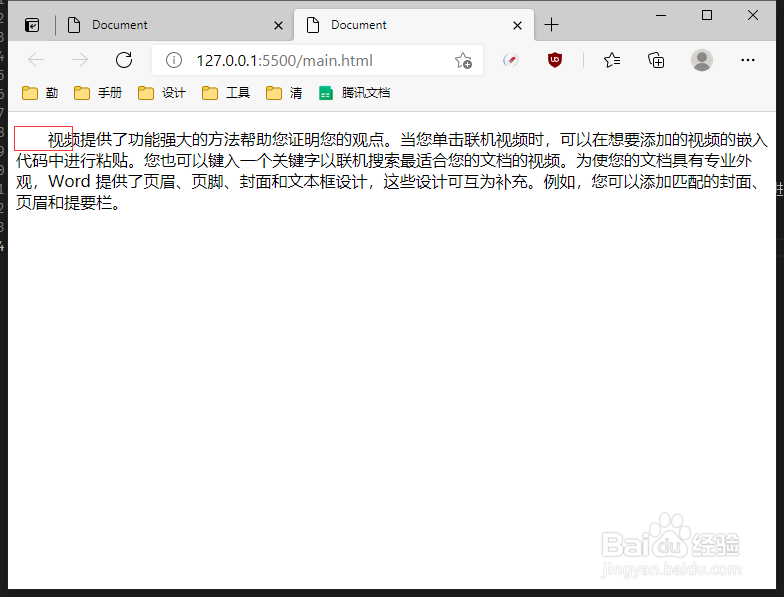Image resolution: width=784 pixels, height=597 pixels.
Task: Maximize the browser window
Action: coord(707,16)
